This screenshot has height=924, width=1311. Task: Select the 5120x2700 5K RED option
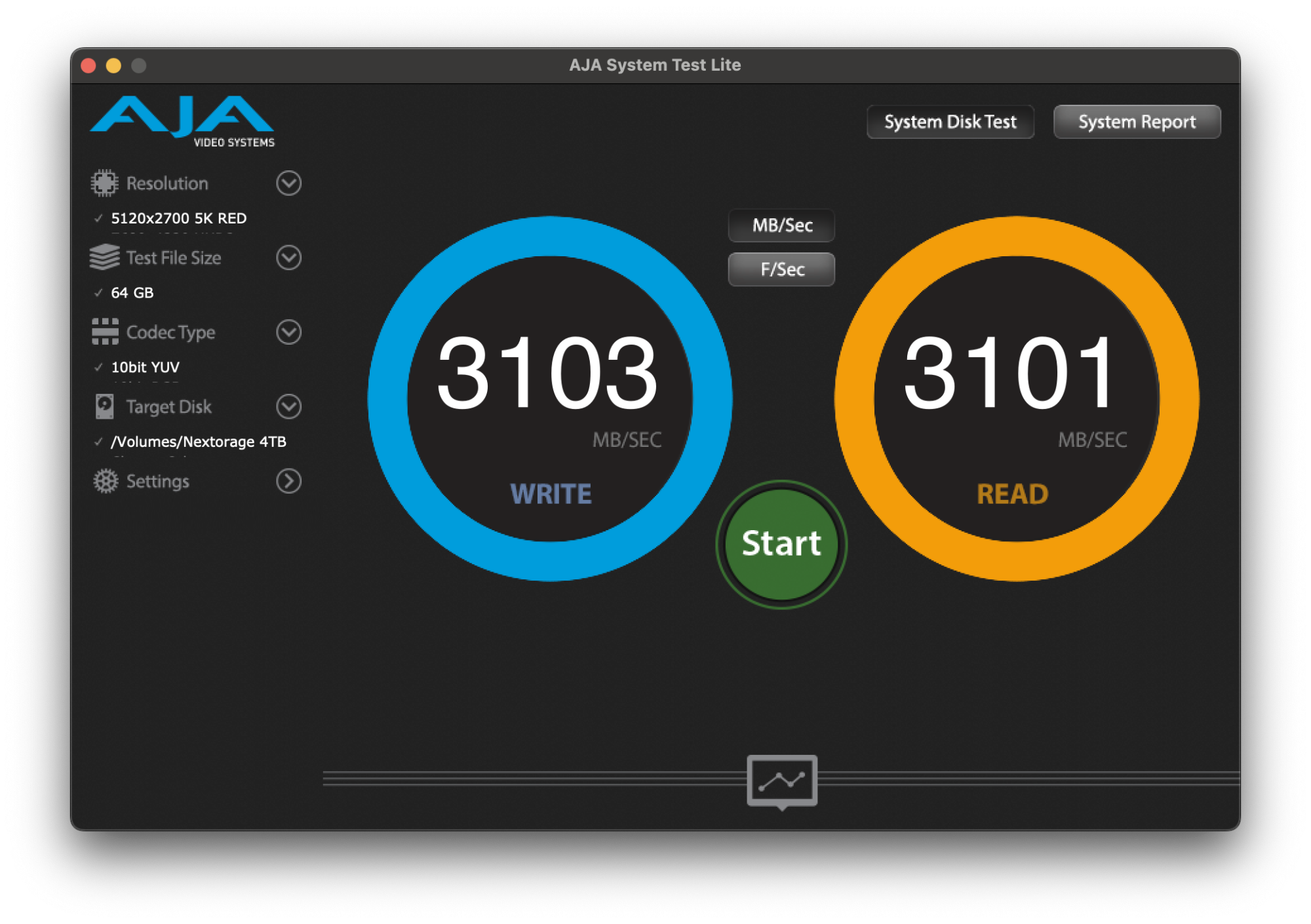[178, 218]
